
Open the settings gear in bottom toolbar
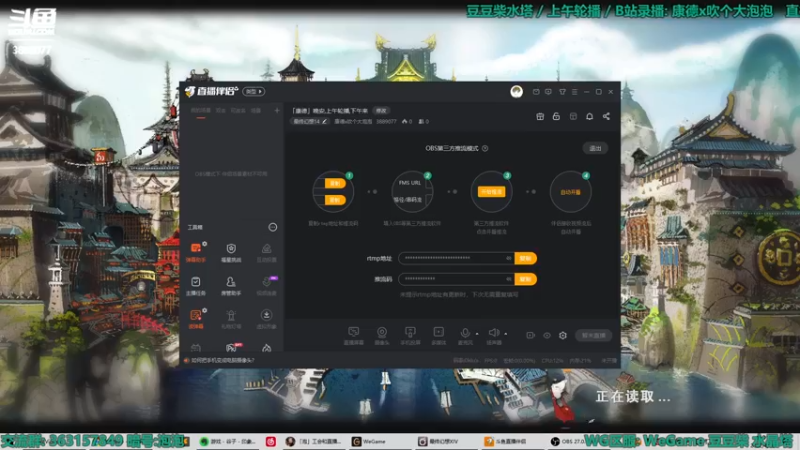pyautogui.click(x=563, y=335)
